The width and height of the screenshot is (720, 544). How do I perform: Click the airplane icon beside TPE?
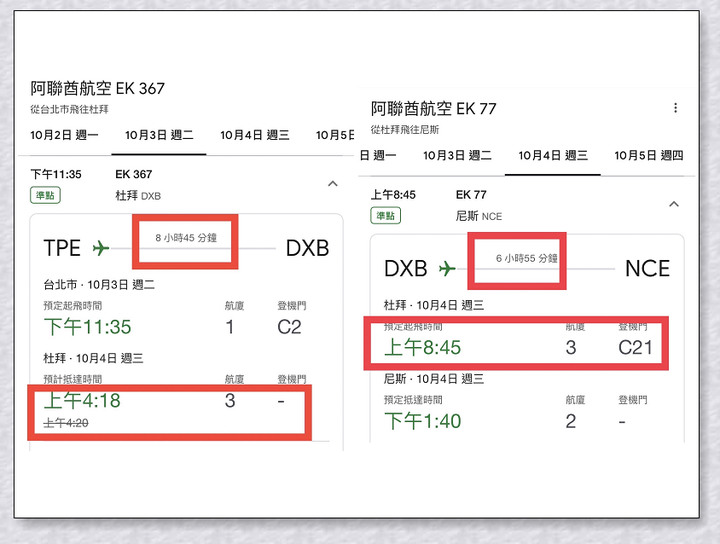(101, 248)
